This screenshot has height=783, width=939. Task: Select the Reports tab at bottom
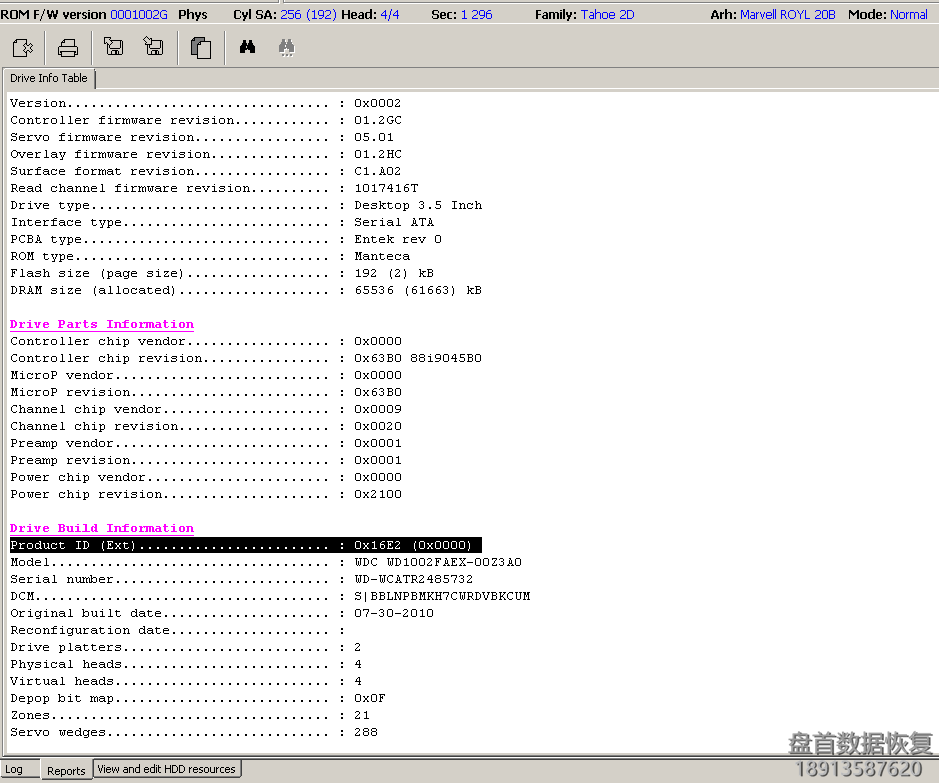point(66,771)
